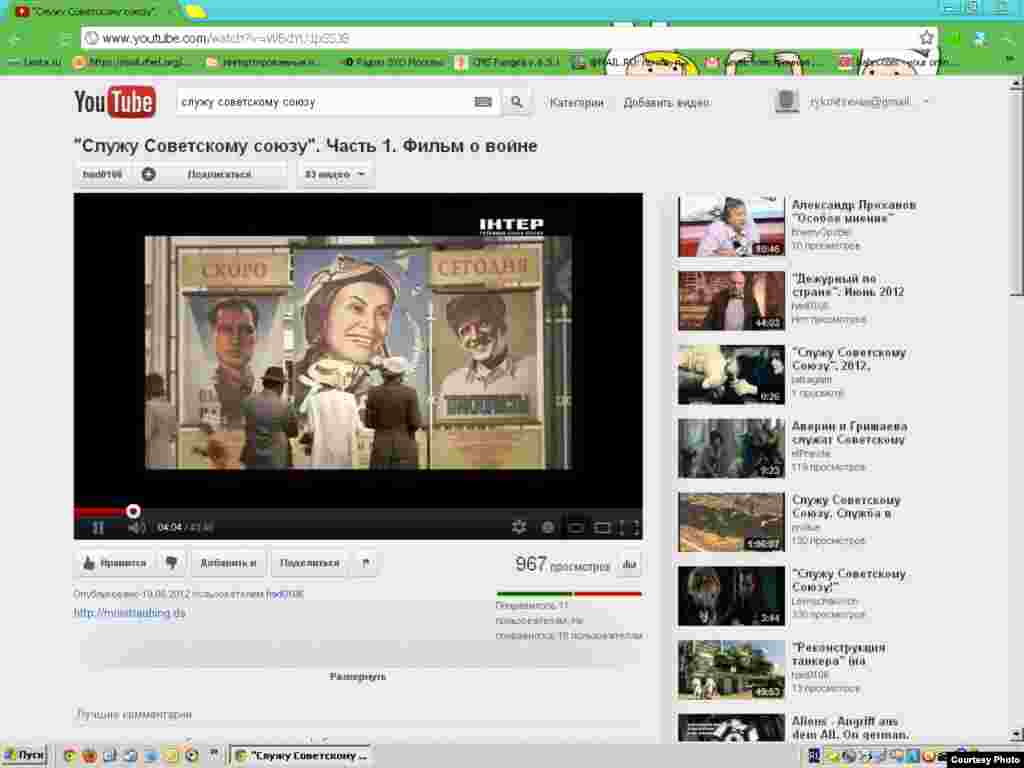
Task: Open the Категории menu item
Action: 576,103
